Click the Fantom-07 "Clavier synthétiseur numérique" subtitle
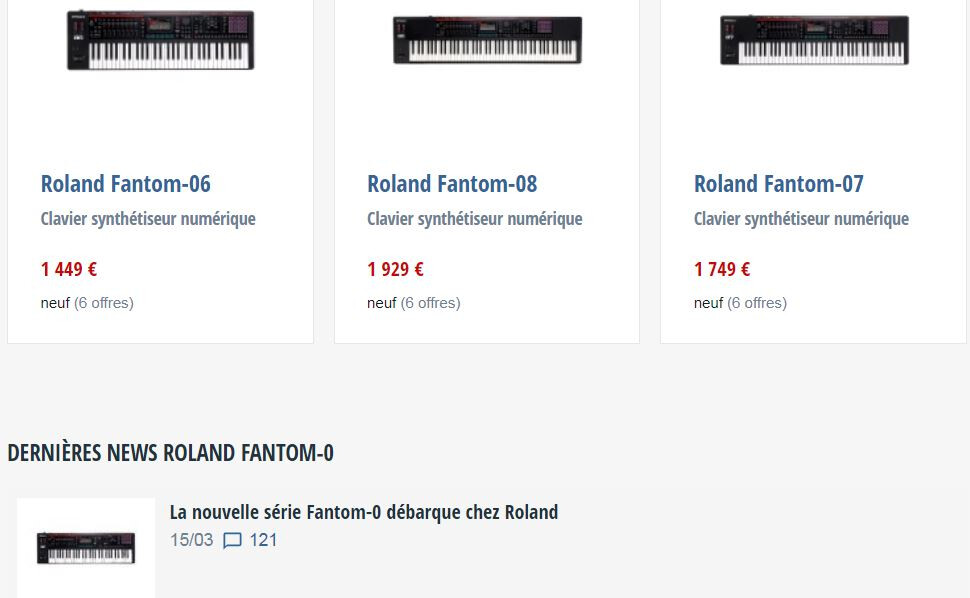Image resolution: width=970 pixels, height=598 pixels. tap(801, 219)
